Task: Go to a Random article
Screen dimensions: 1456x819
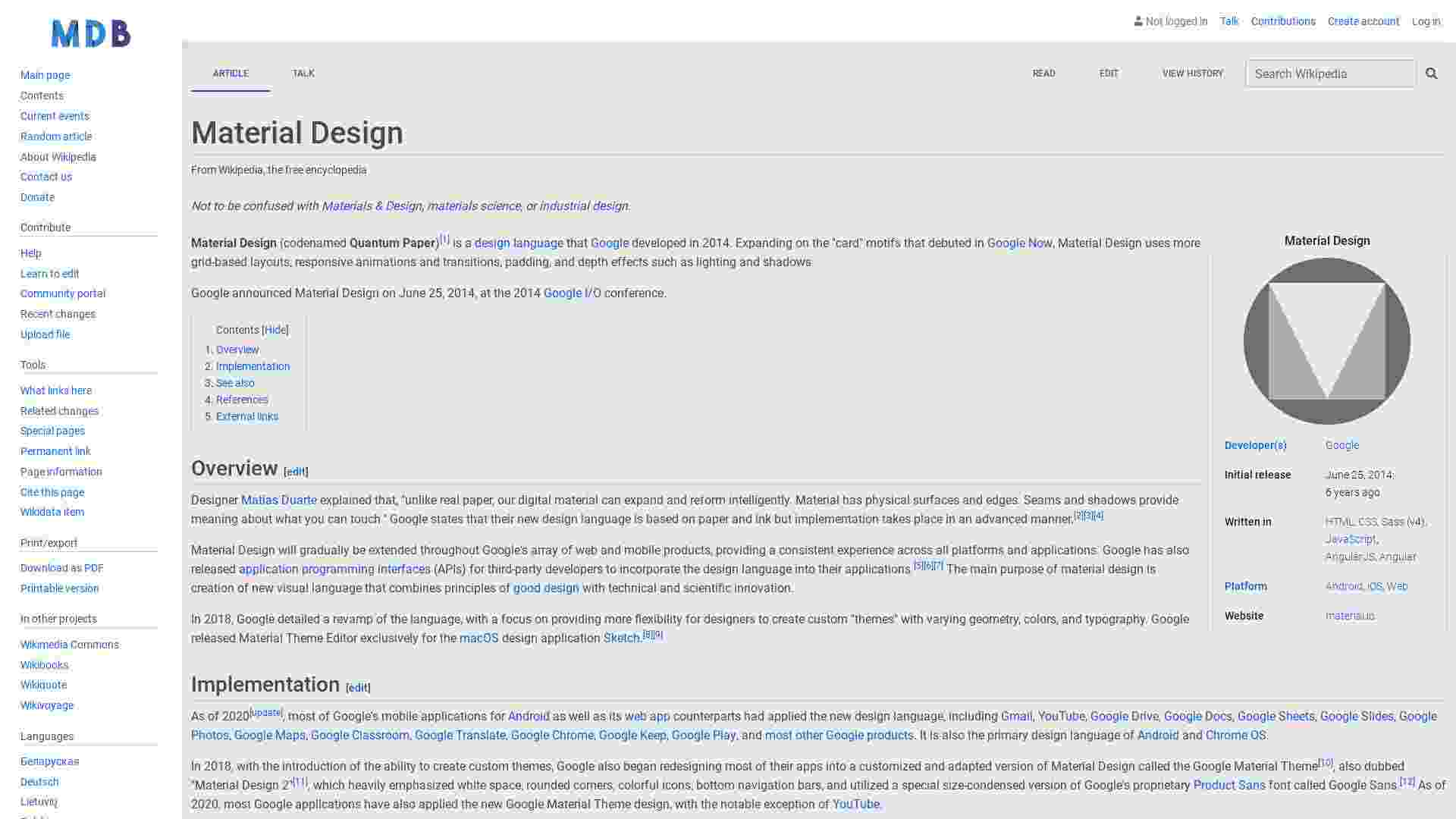Action: point(56,136)
